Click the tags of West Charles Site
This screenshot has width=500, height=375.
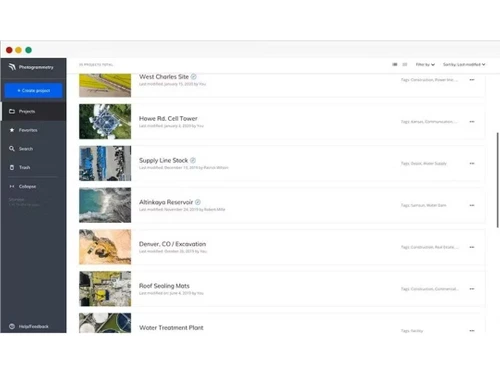[429, 80]
